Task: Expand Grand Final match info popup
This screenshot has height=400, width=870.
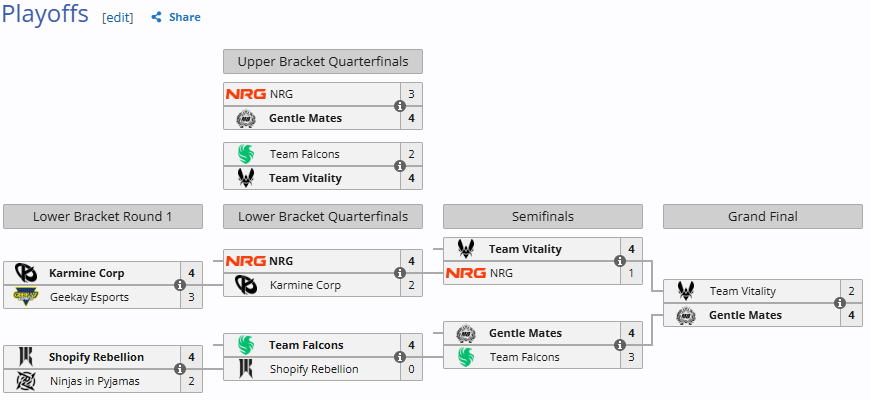Action: (840, 303)
